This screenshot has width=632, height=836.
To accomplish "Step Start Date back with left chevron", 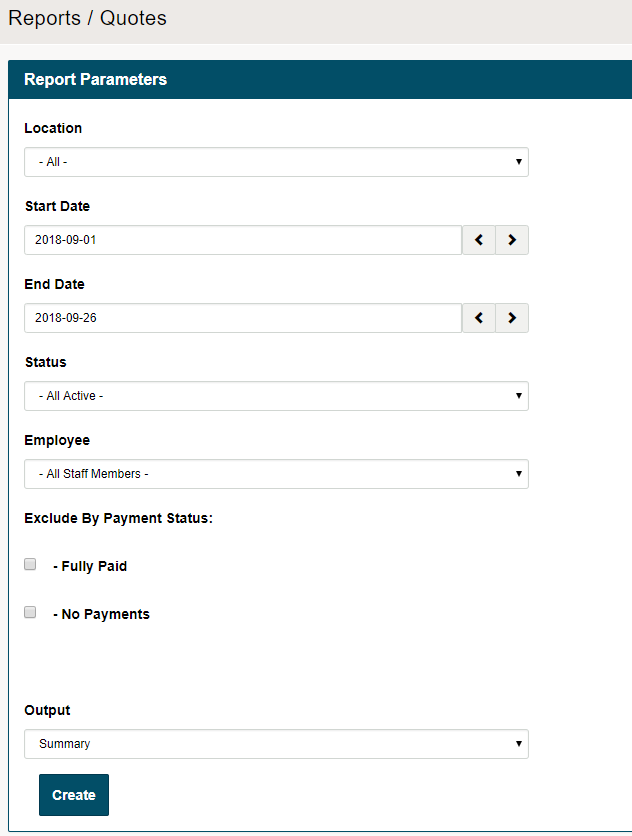I will (479, 240).
